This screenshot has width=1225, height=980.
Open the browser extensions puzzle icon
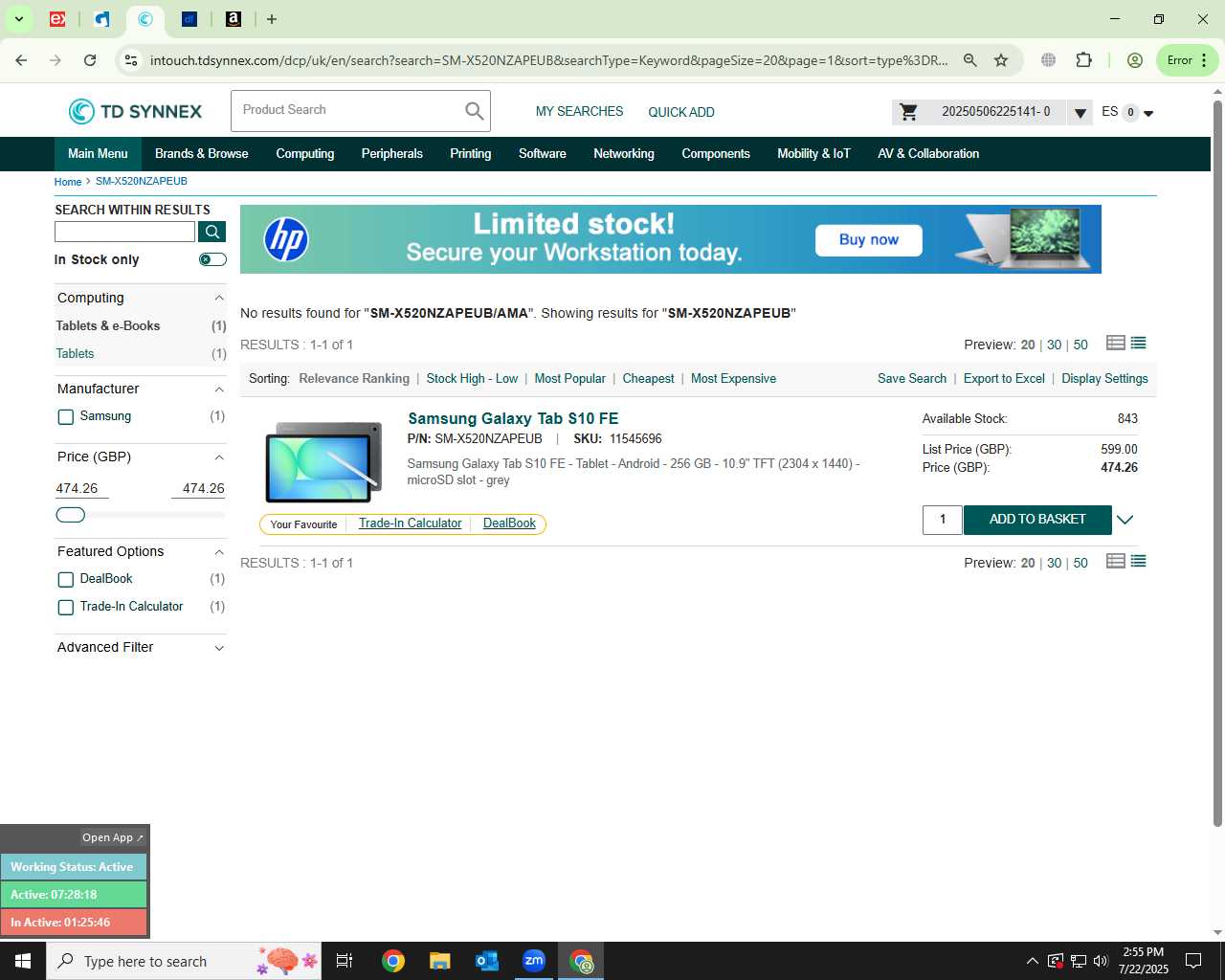(1083, 60)
